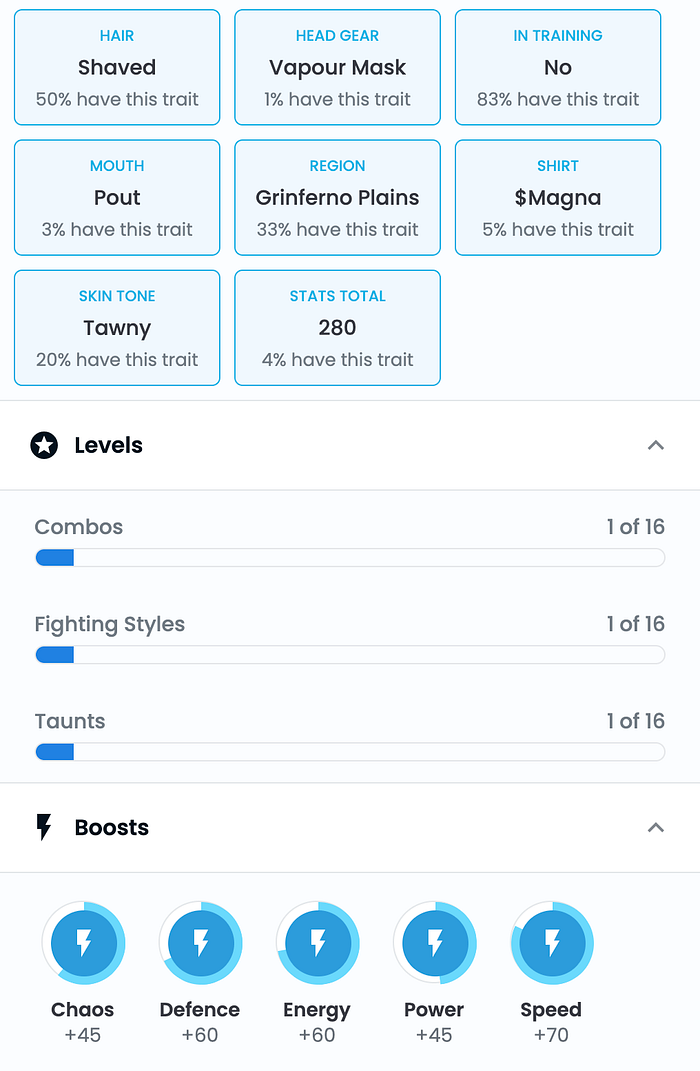Click the Power boost lightning icon
700x1071 pixels.
pyautogui.click(x=435, y=943)
